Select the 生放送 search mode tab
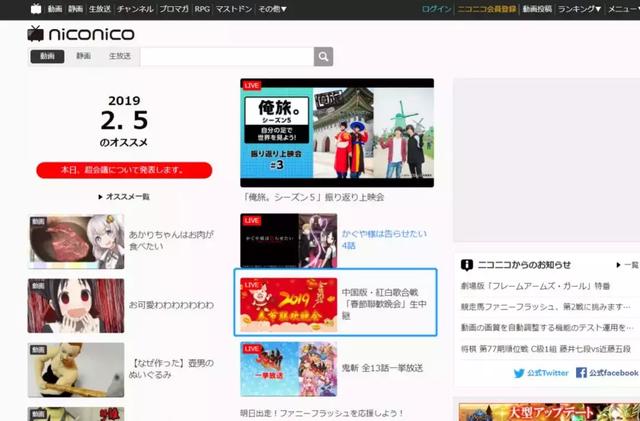The height and width of the screenshot is (421, 640). point(120,56)
